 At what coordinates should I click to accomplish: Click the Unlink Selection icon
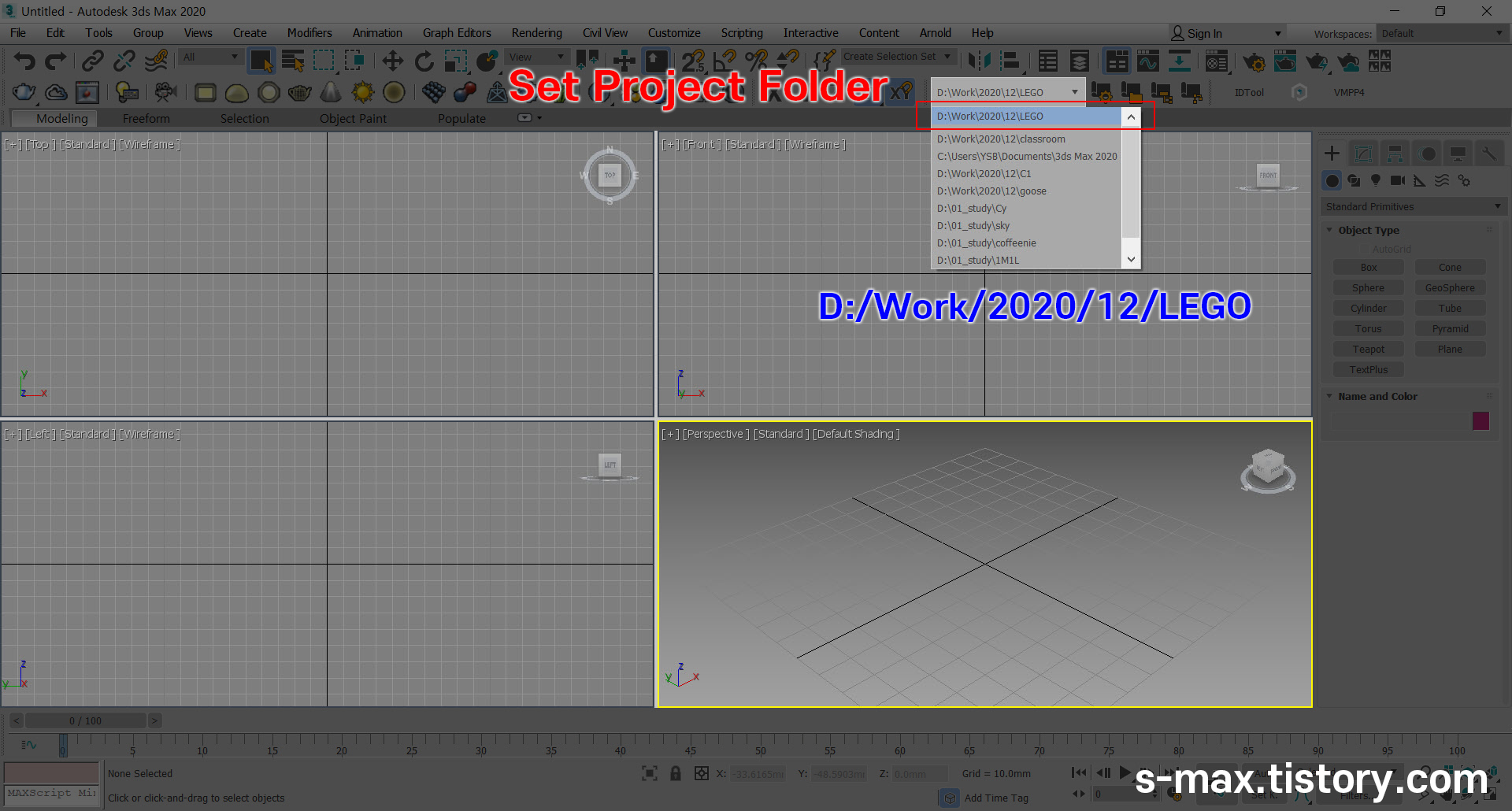tap(124, 61)
